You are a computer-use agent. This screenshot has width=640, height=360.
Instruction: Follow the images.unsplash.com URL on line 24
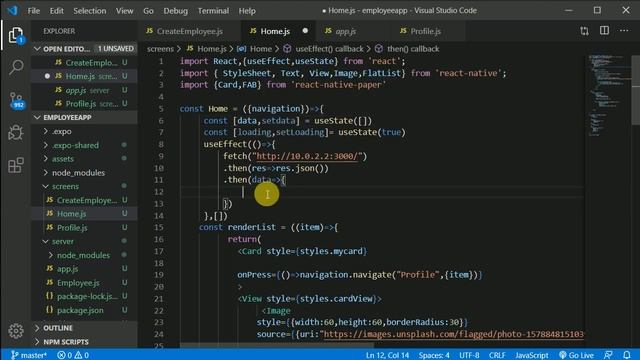click(453, 334)
